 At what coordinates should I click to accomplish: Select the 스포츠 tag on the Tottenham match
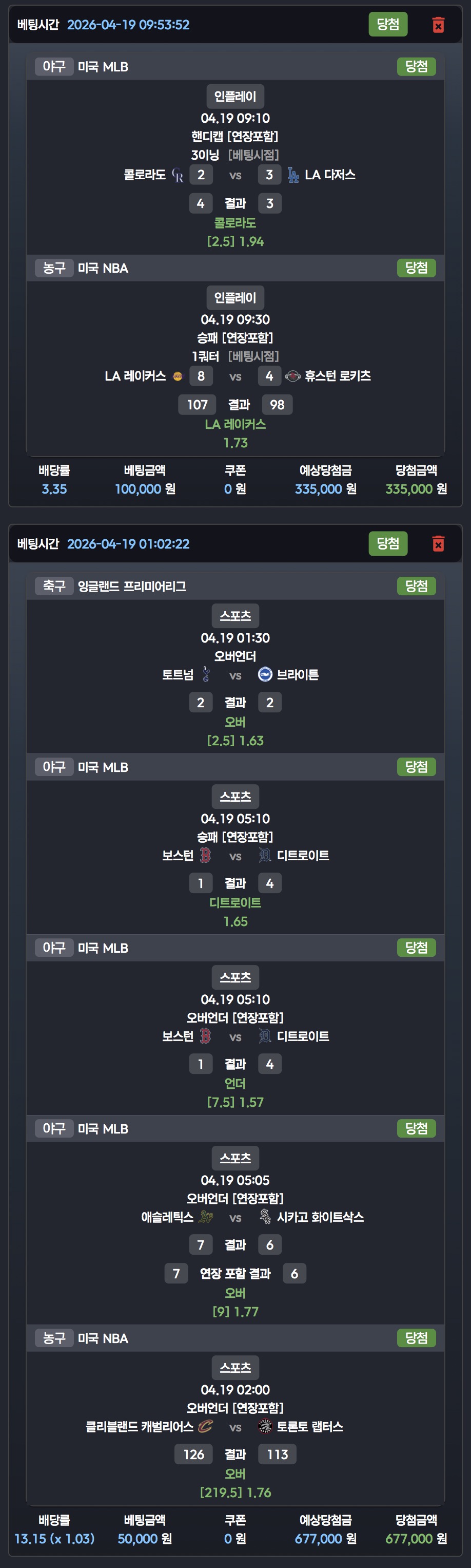tap(235, 615)
